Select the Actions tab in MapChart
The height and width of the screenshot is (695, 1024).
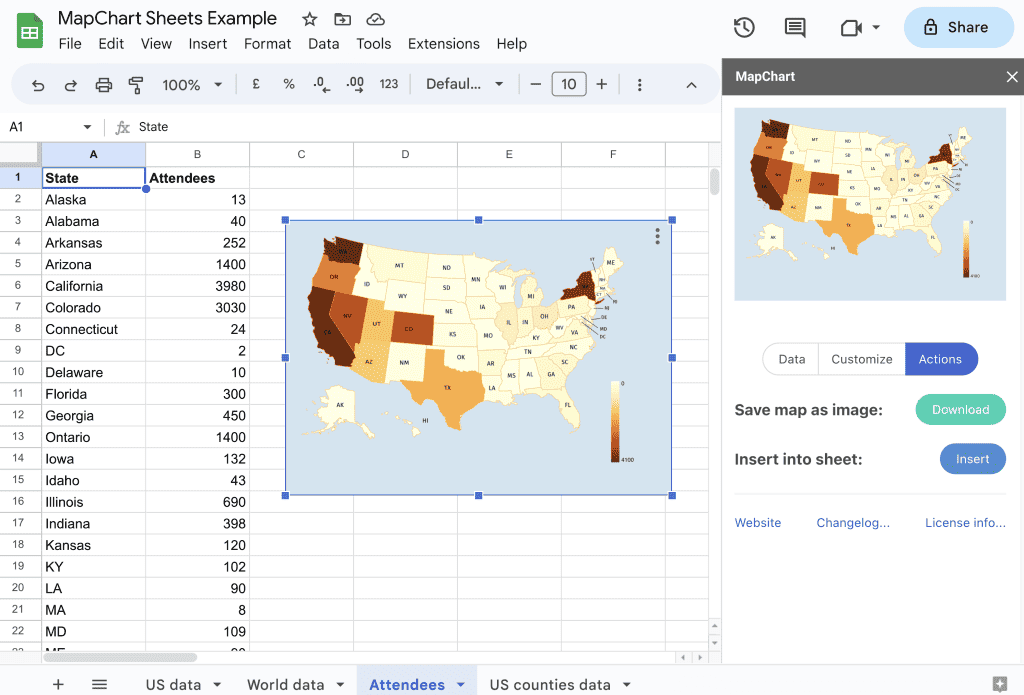(x=940, y=359)
